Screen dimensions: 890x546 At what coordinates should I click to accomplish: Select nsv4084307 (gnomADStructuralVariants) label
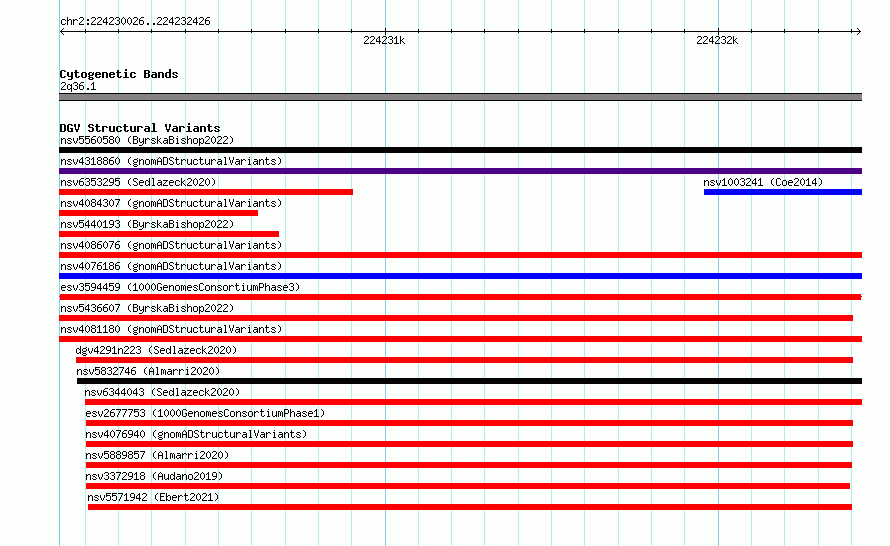click(171, 203)
